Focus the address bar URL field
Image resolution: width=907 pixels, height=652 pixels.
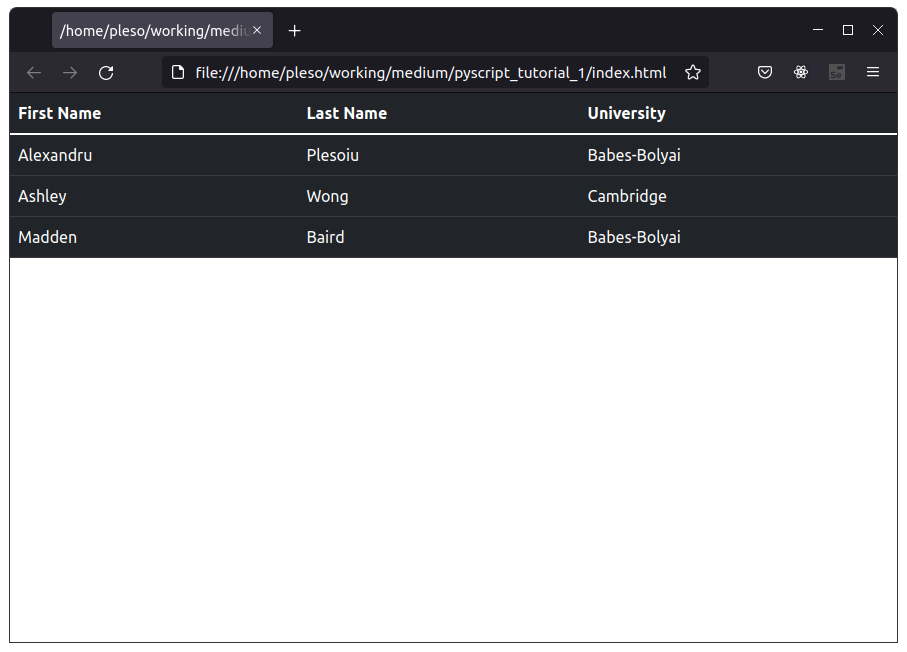point(430,72)
